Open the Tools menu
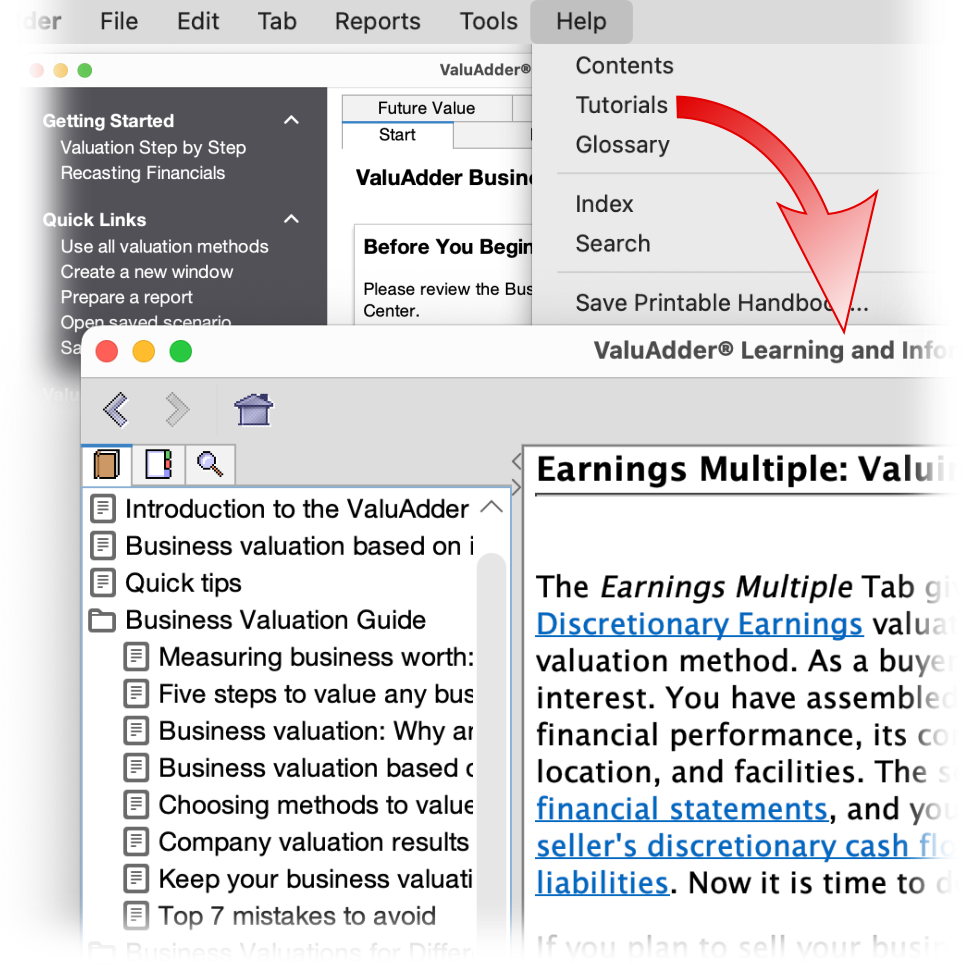964x966 pixels. click(488, 21)
